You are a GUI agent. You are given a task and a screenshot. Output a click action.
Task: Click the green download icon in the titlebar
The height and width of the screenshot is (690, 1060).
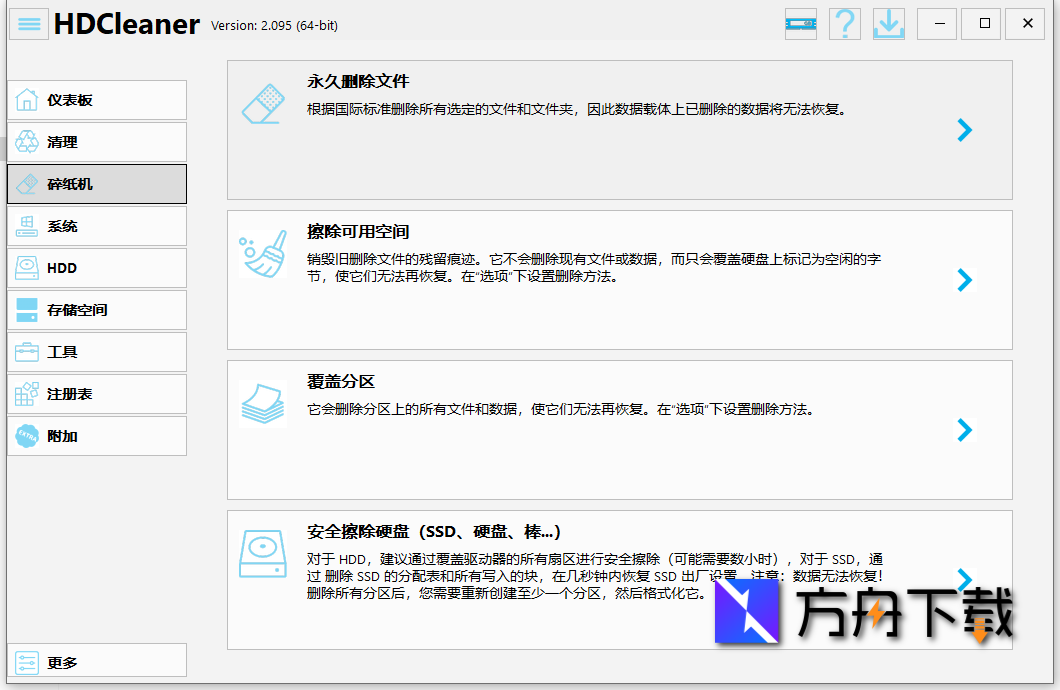click(x=888, y=23)
